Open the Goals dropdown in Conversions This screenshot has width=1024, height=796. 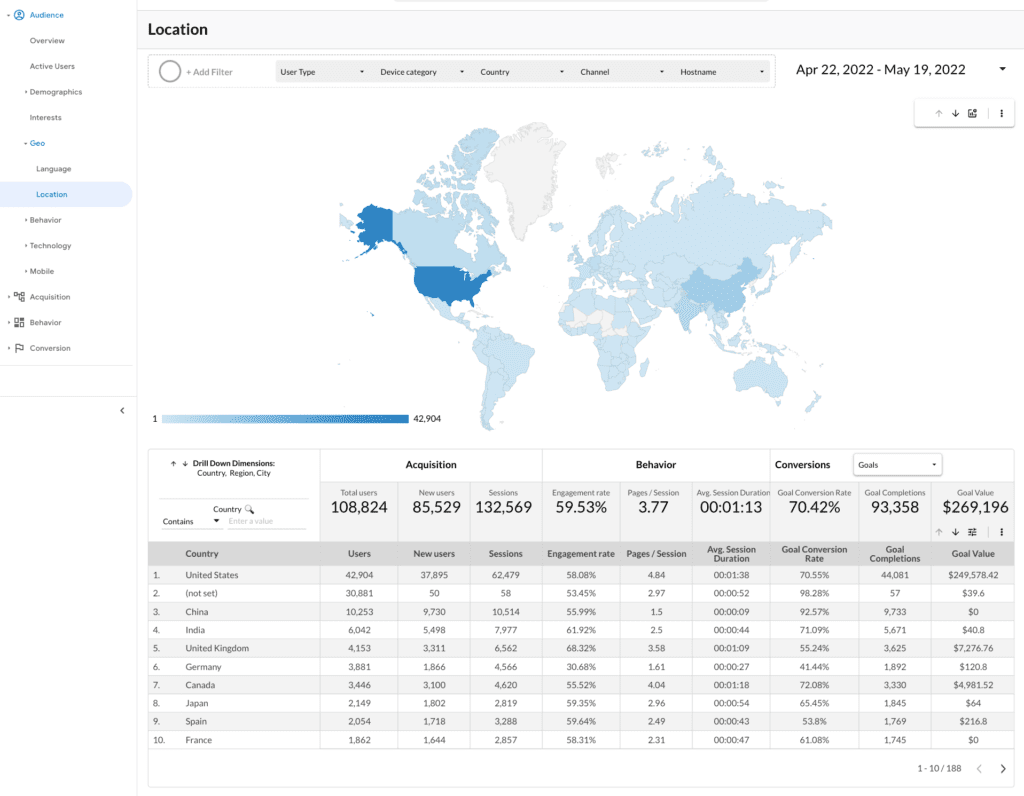coord(897,464)
